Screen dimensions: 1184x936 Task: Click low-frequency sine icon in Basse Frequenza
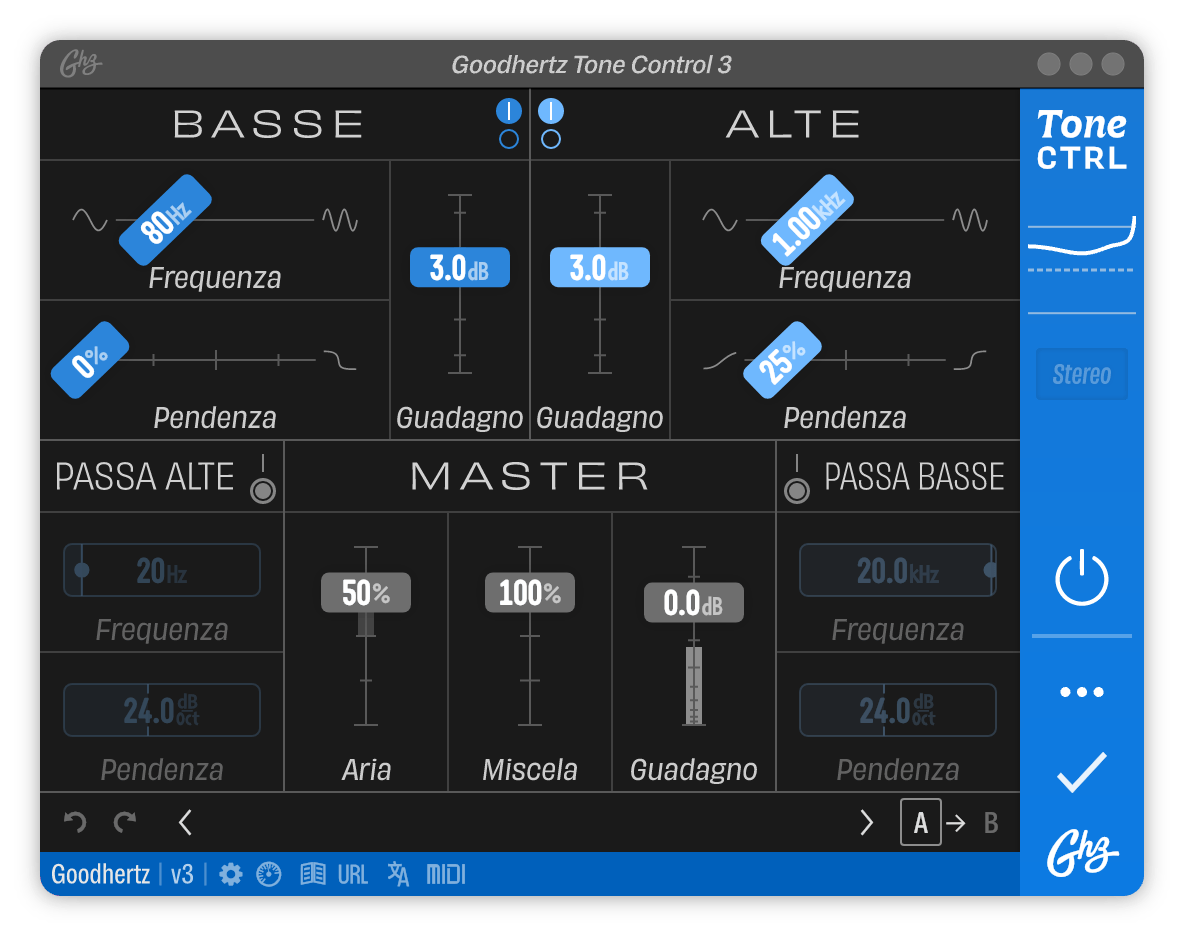tap(90, 220)
